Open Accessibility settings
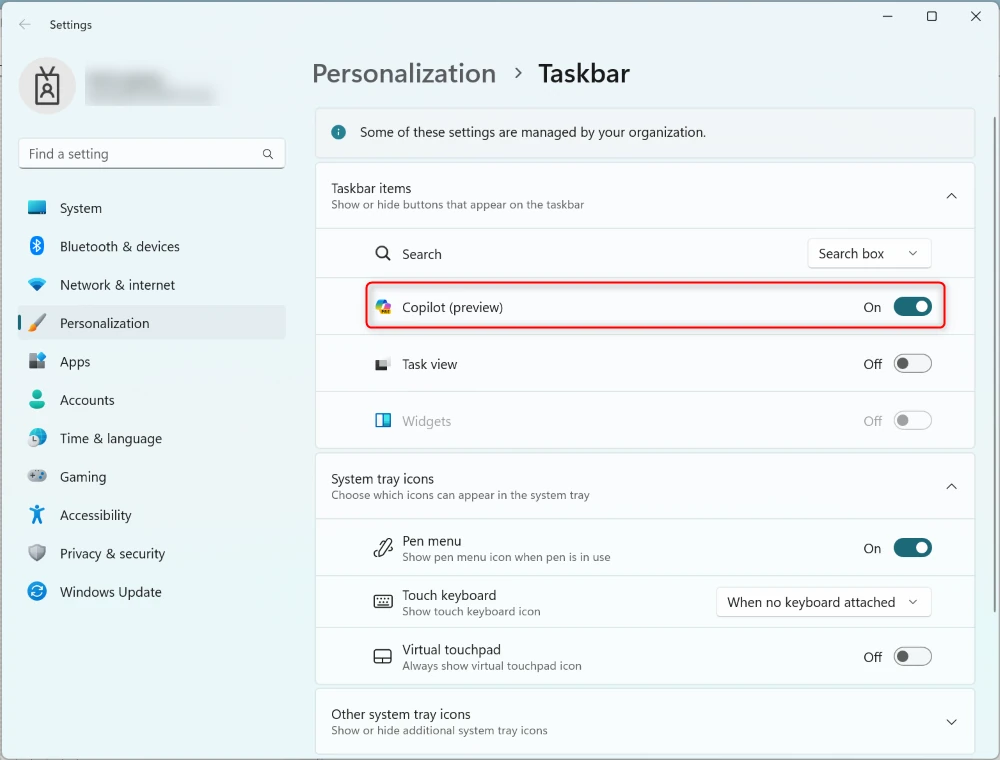 (x=152, y=515)
